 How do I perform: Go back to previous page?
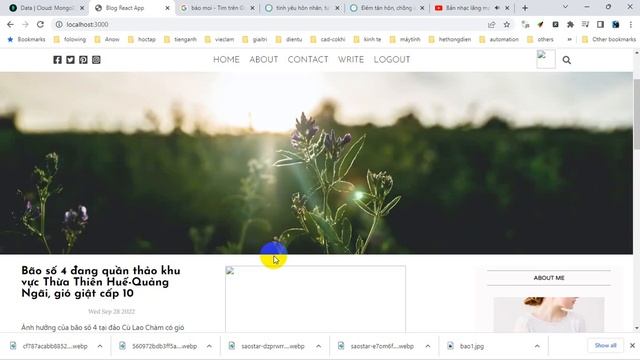(10, 24)
